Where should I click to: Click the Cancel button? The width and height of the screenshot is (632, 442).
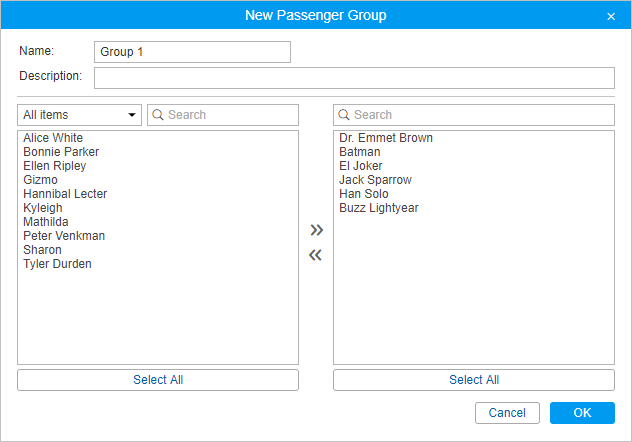pos(507,413)
